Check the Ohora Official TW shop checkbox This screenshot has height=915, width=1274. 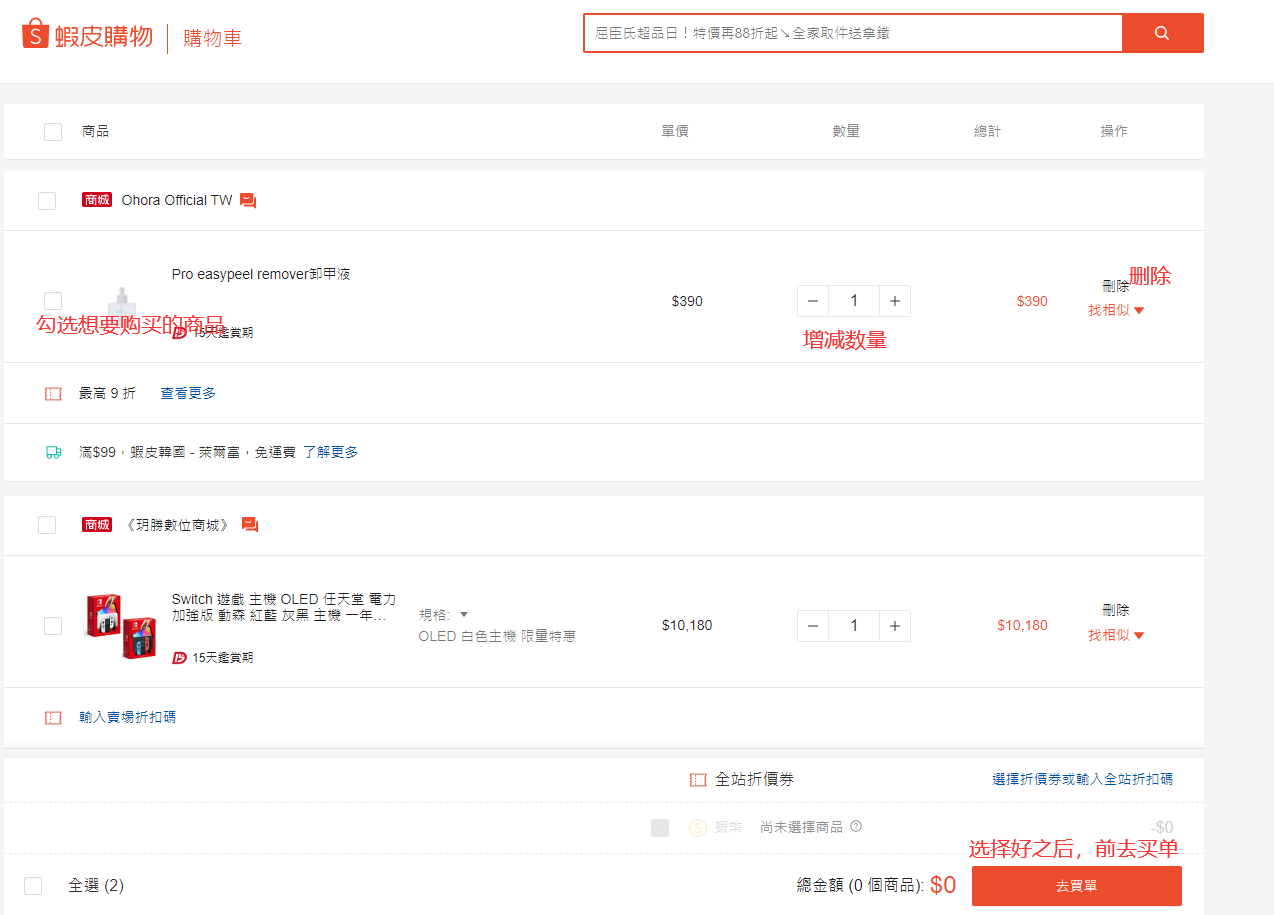point(47,201)
